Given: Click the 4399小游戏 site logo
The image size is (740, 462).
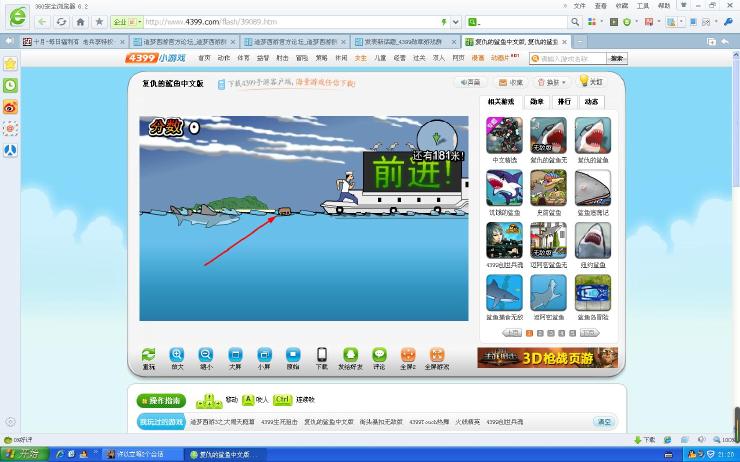Looking at the screenshot, I should click(156, 58).
